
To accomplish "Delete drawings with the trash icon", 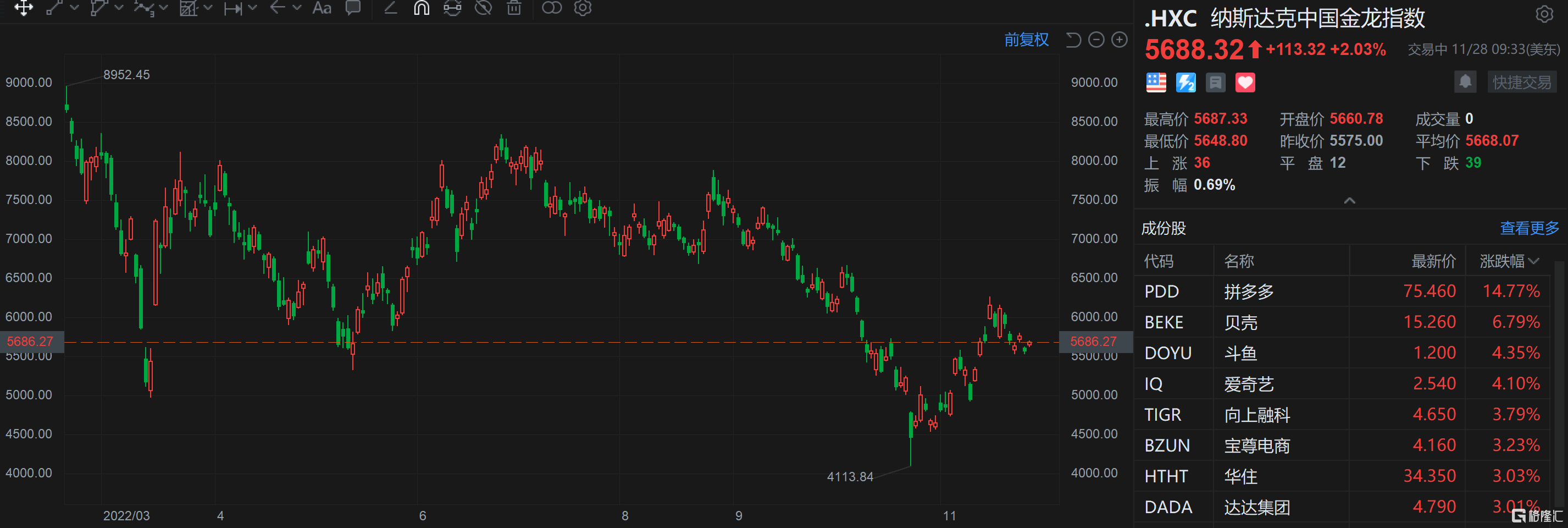I will (514, 8).
